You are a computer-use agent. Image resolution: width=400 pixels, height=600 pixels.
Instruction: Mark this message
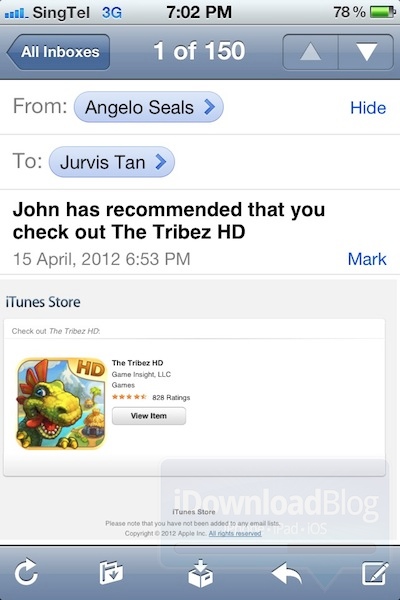(x=367, y=259)
